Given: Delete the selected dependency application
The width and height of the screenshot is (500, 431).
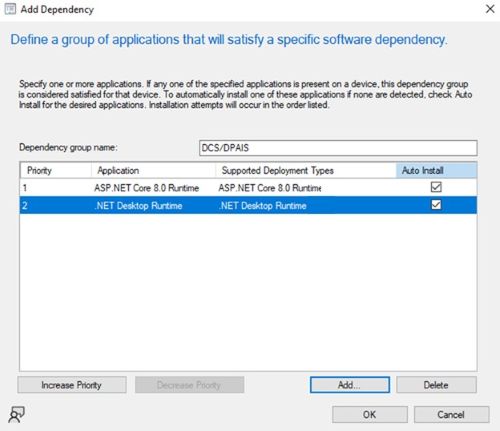Looking at the screenshot, I should tap(436, 385).
